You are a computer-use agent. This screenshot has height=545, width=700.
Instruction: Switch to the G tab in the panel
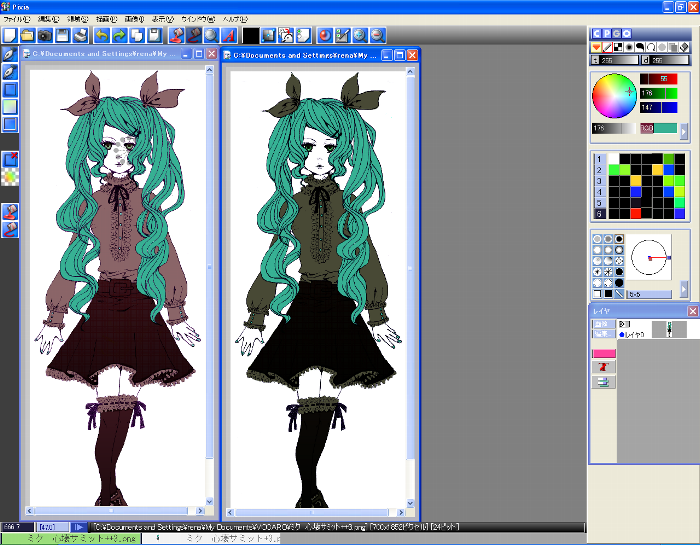(x=617, y=33)
